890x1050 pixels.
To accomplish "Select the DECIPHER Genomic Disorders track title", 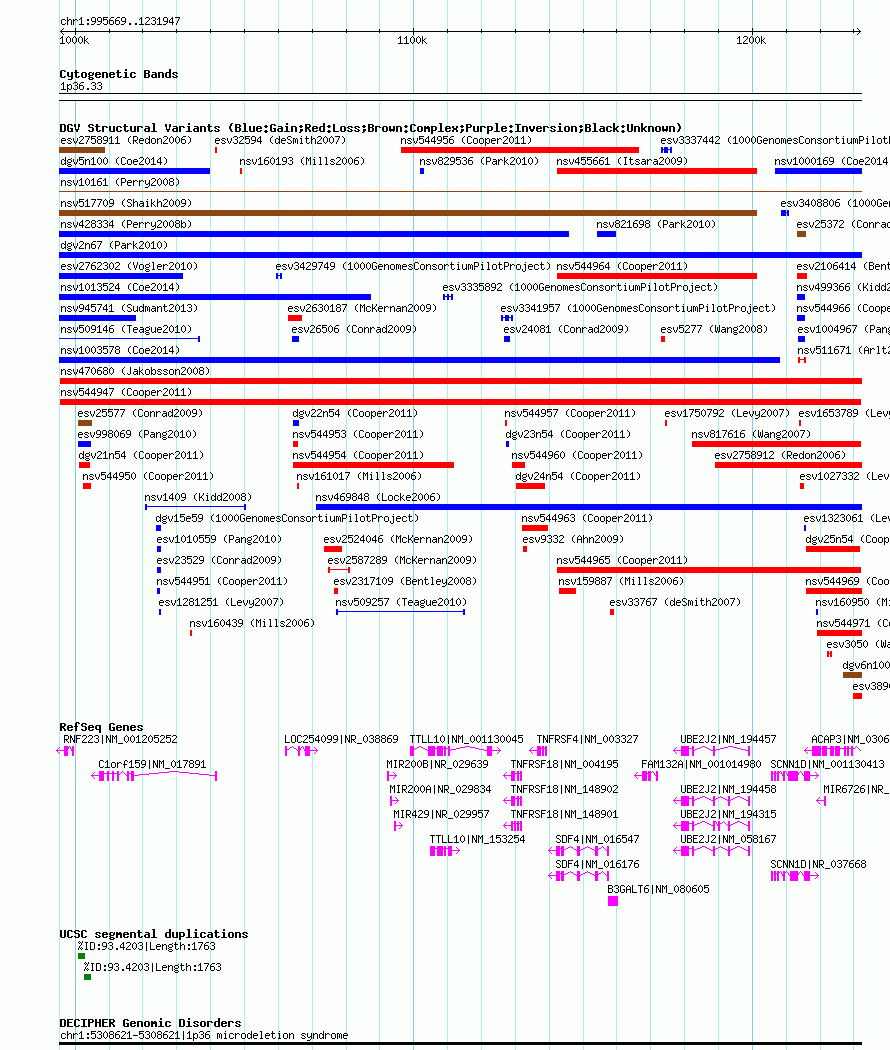I will point(150,1023).
